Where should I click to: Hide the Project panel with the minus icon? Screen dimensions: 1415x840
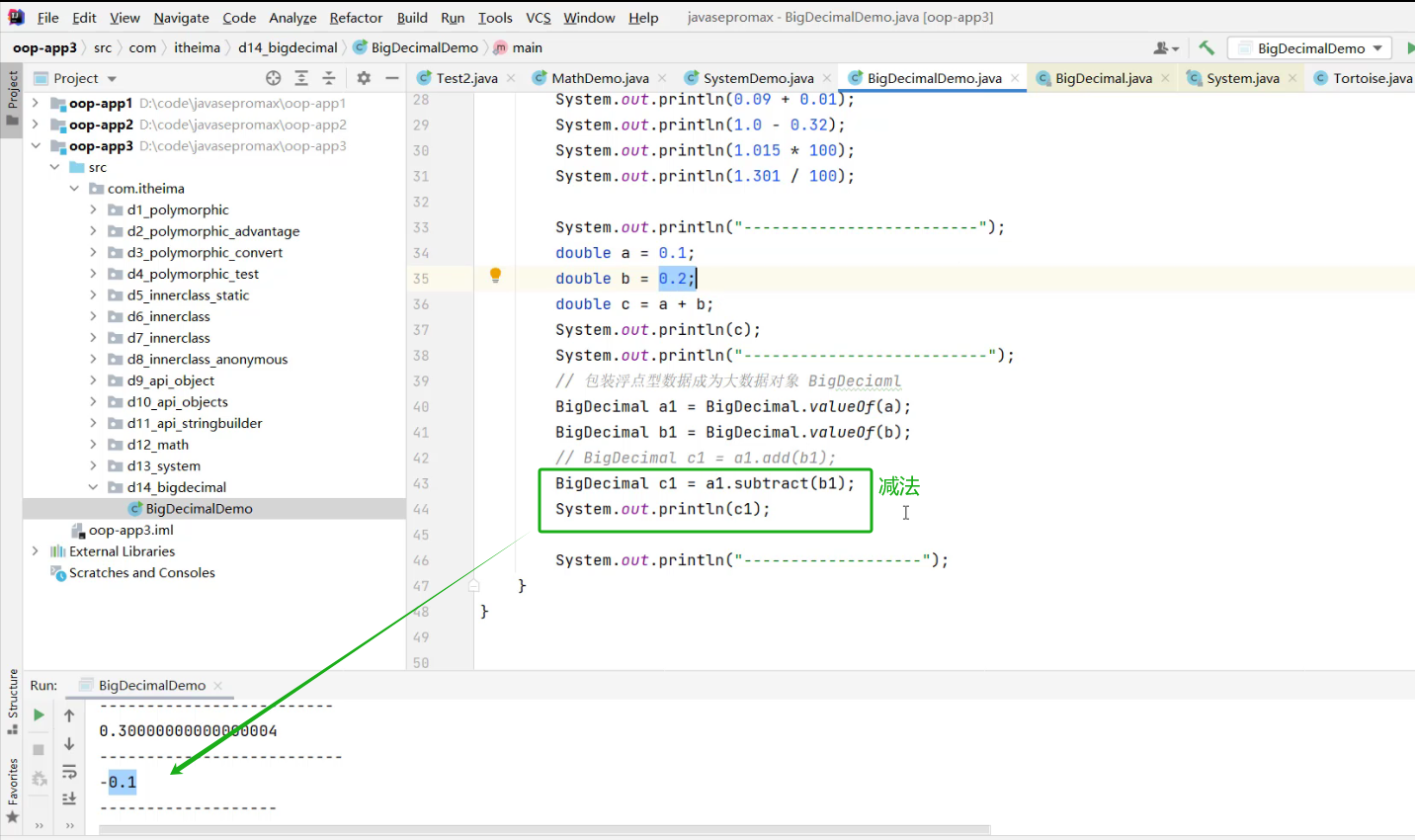click(x=392, y=78)
